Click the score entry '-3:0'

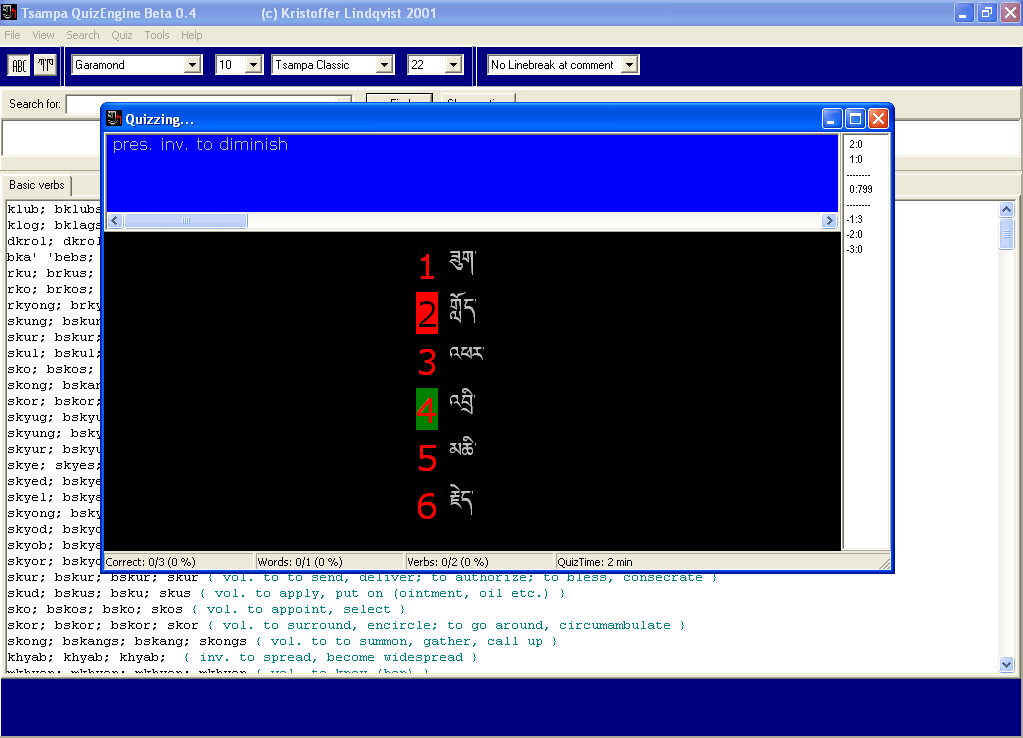[855, 249]
